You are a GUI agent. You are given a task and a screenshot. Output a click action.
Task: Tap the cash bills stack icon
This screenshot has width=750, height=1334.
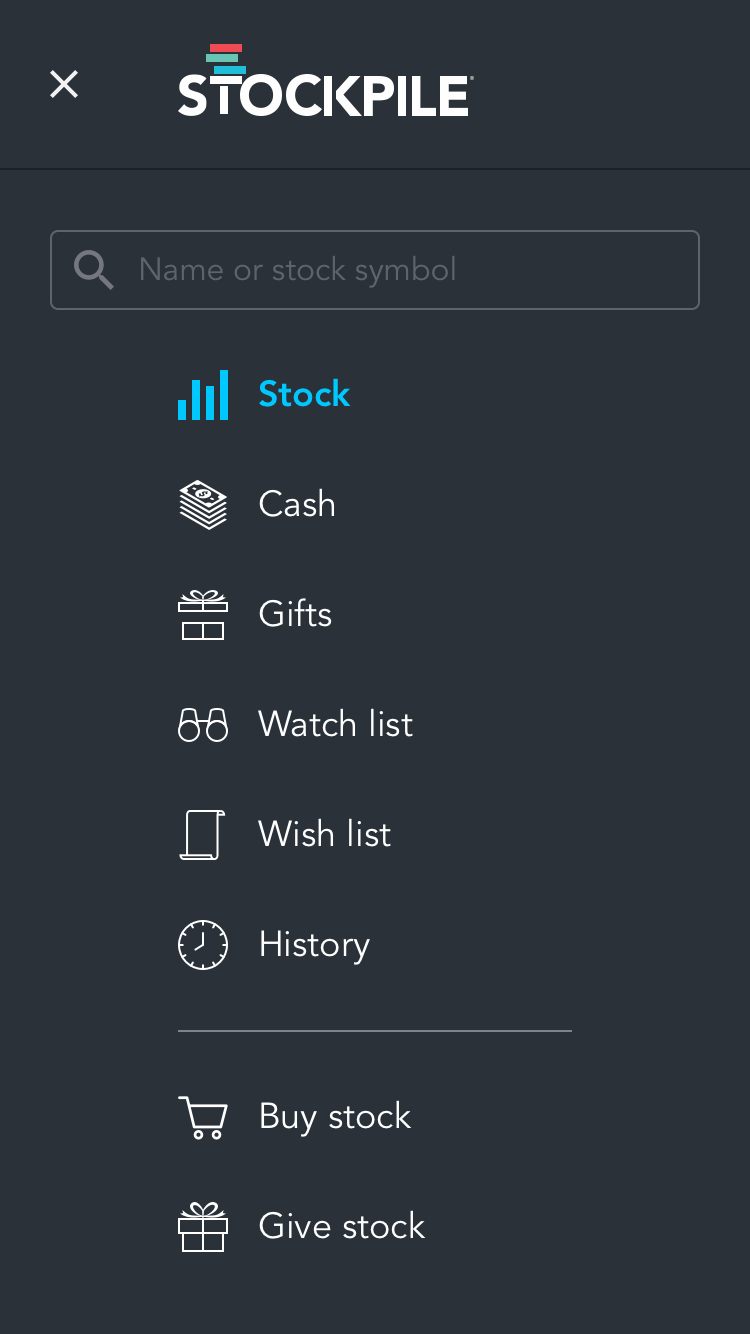click(x=203, y=505)
